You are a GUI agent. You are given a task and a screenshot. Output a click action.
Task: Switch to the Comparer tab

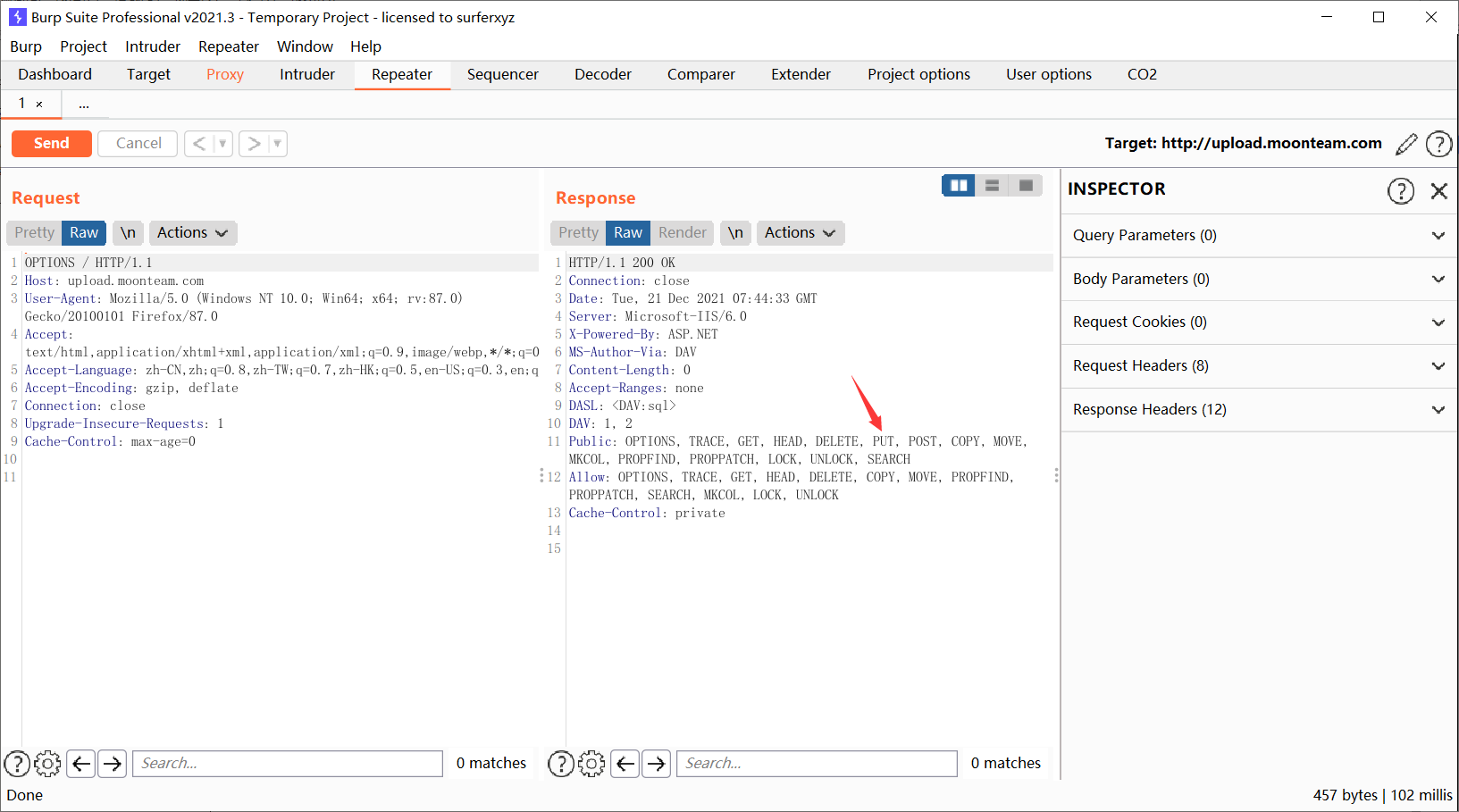[x=701, y=75]
